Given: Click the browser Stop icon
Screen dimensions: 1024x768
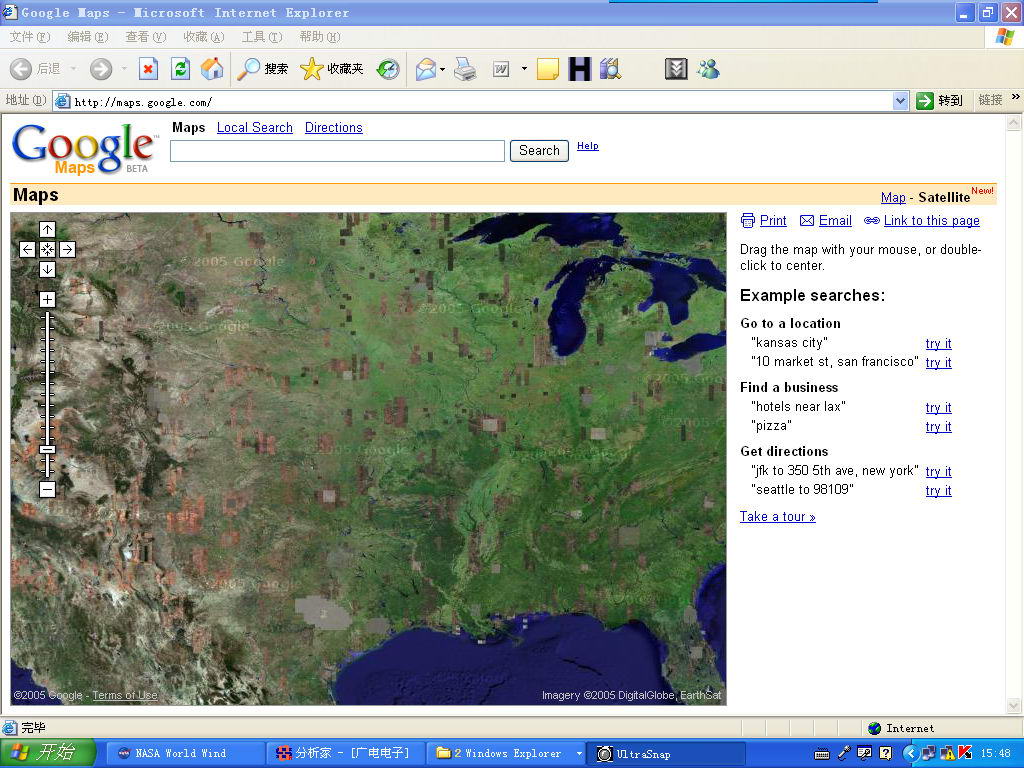Looking at the screenshot, I should [148, 69].
